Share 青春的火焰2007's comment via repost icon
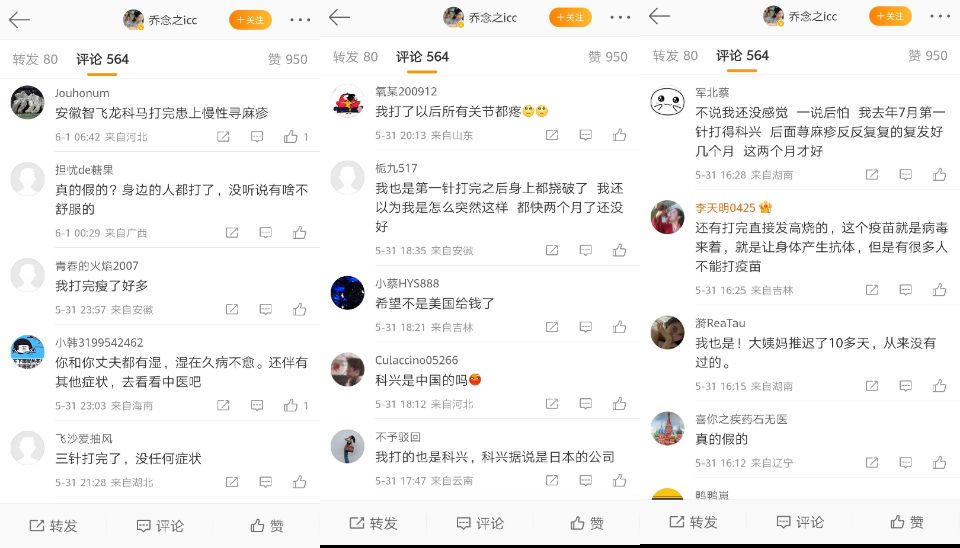 232,309
